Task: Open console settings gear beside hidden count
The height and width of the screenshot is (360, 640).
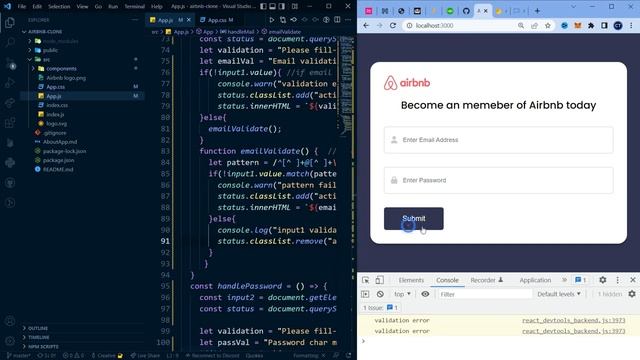Action: [632, 294]
